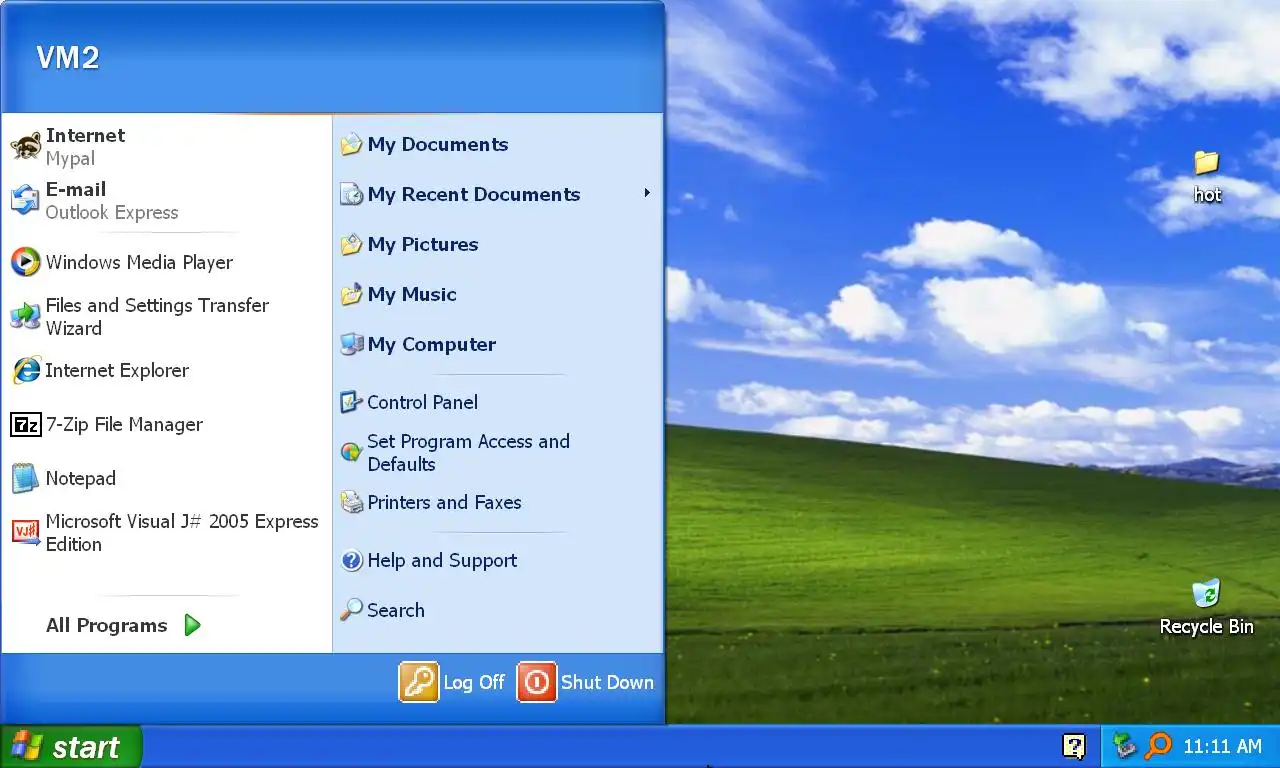Open Set Program Access and Defaults
Image resolution: width=1280 pixels, height=768 pixels.
tap(497, 452)
